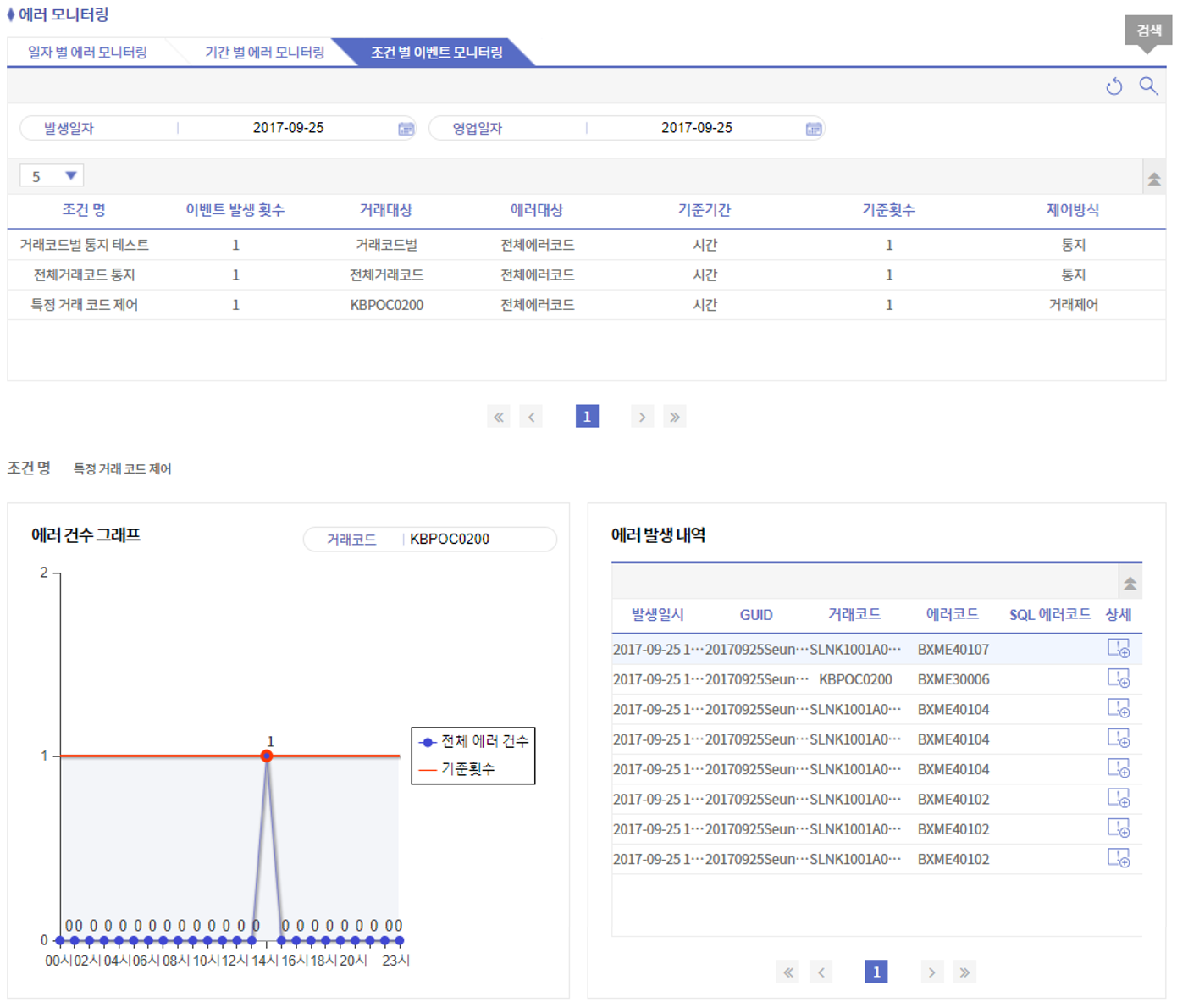
Task: Sort by 기준횟수 column header
Action: 889,210
